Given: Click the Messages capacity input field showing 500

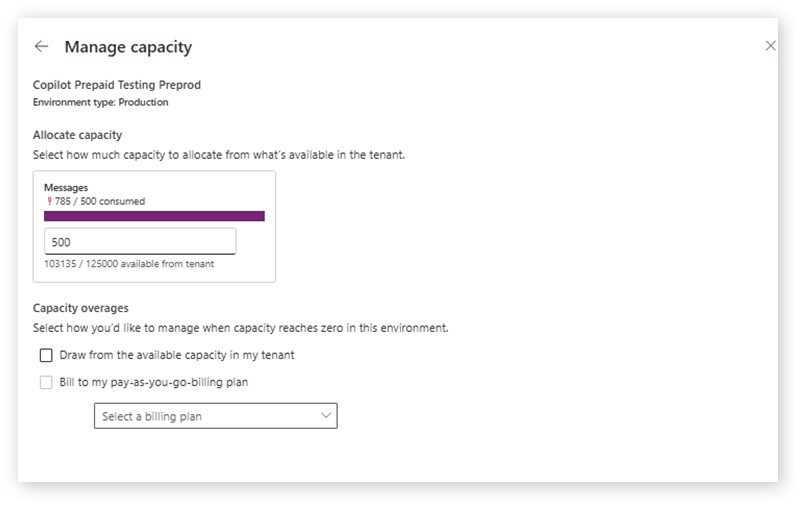Looking at the screenshot, I should [140, 242].
